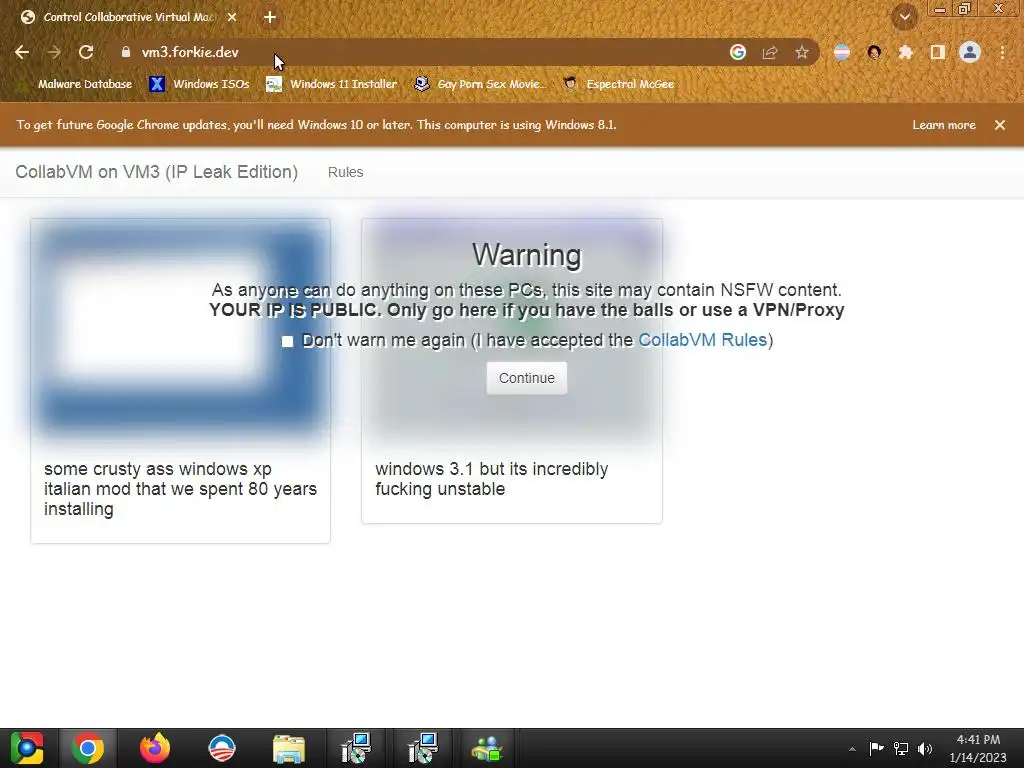
Task: Click the share page icon
Action: click(x=770, y=52)
